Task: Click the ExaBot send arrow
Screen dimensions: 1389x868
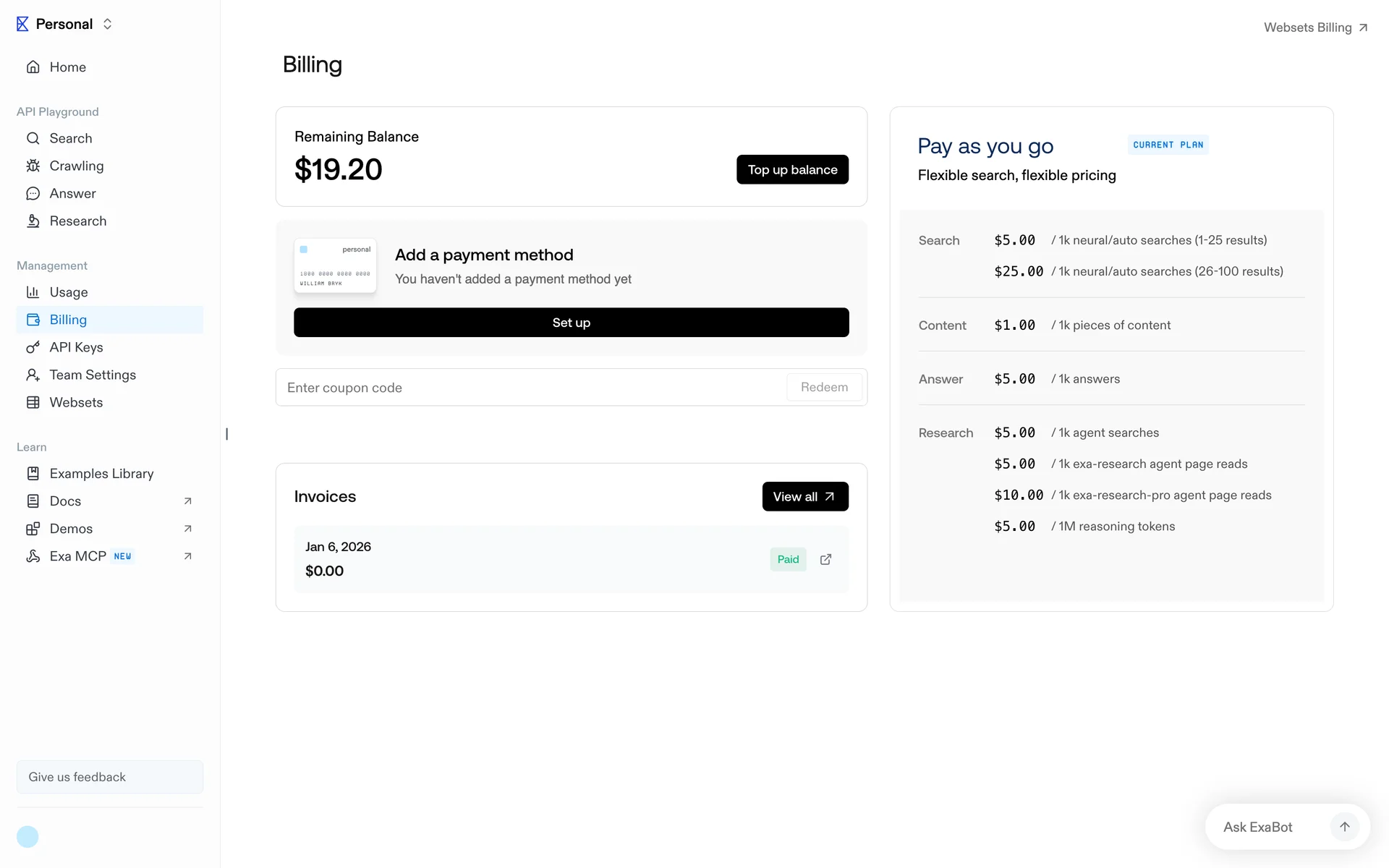Action: coord(1344,827)
